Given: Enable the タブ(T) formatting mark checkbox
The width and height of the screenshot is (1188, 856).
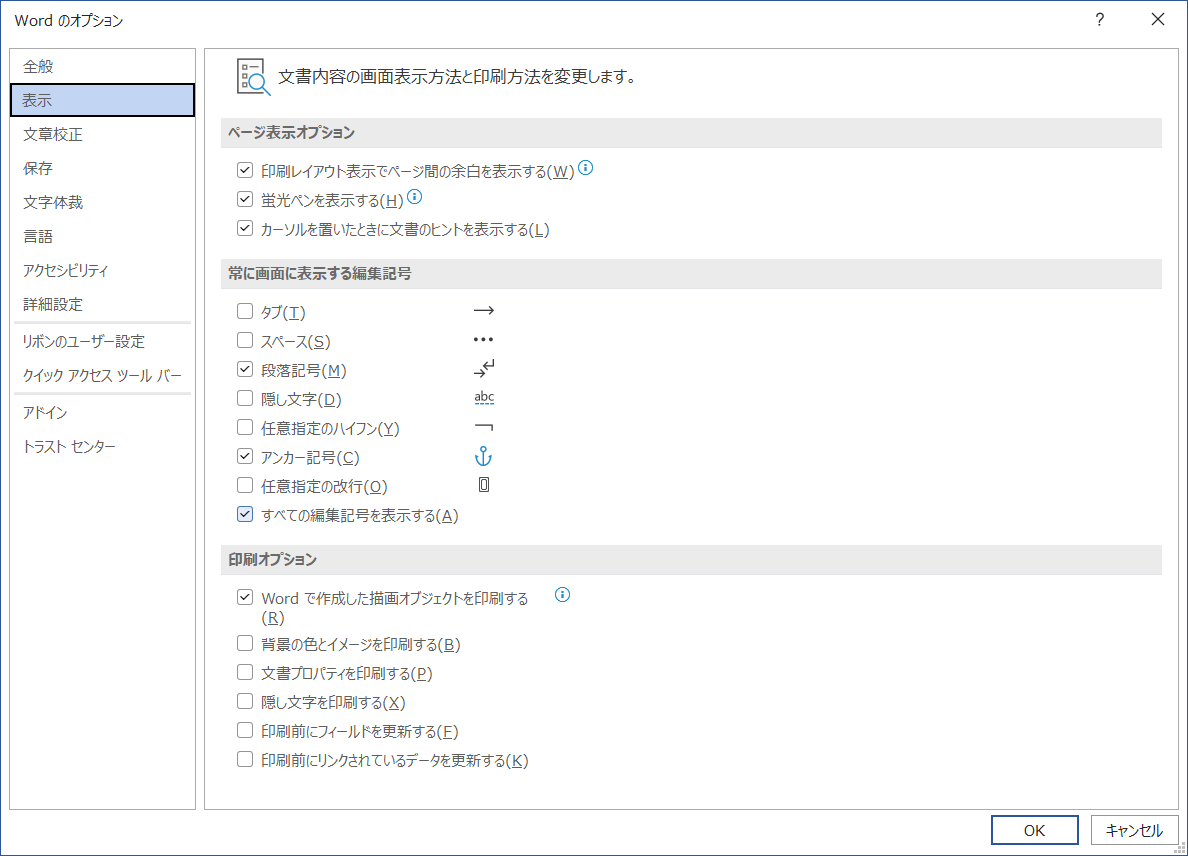Looking at the screenshot, I should coord(245,311).
